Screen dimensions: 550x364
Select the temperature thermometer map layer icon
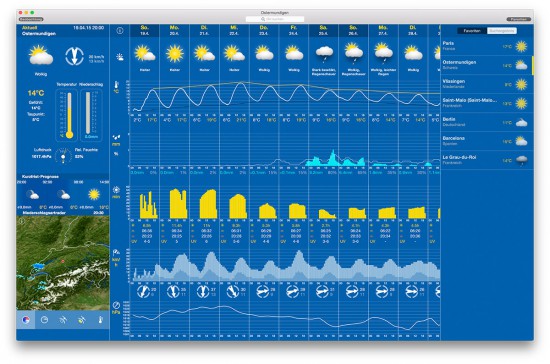[x=100, y=320]
